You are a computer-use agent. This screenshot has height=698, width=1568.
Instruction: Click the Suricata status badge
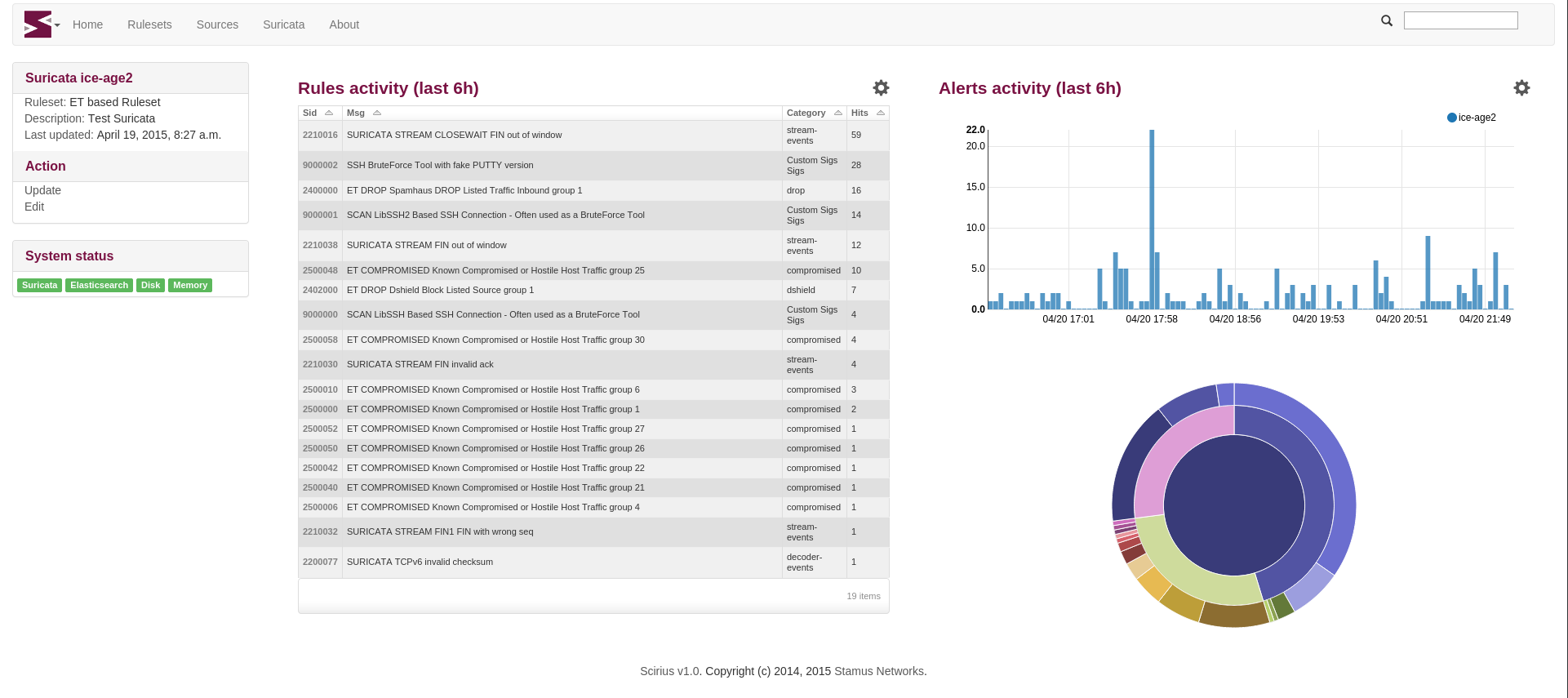pos(39,285)
